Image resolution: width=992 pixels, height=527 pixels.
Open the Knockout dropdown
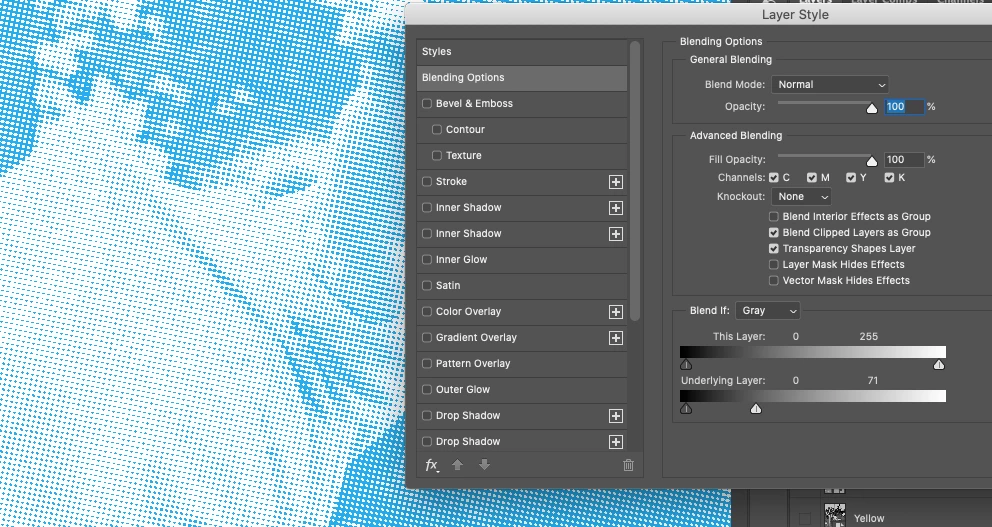pyautogui.click(x=801, y=197)
